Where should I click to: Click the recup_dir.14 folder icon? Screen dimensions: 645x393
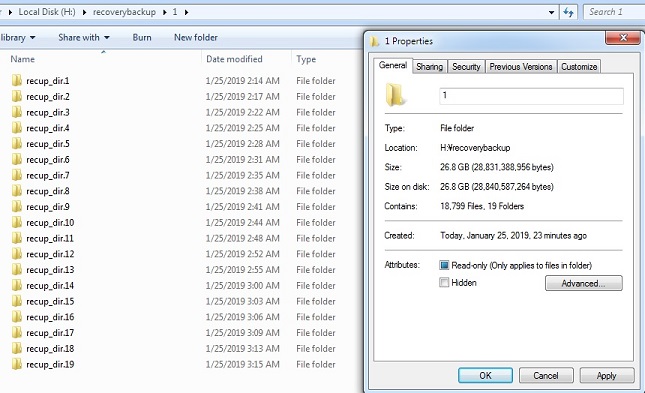click(x=17, y=285)
